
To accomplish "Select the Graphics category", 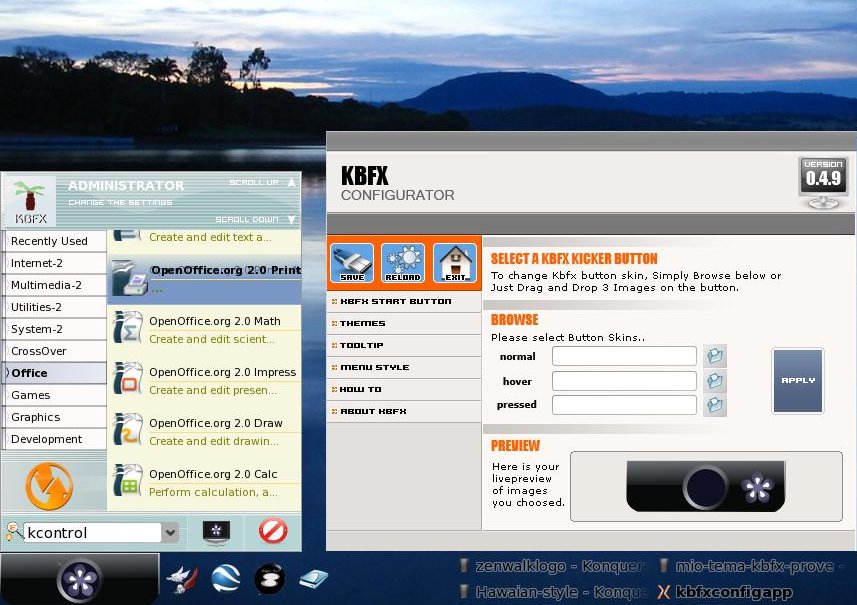I will tap(54, 417).
